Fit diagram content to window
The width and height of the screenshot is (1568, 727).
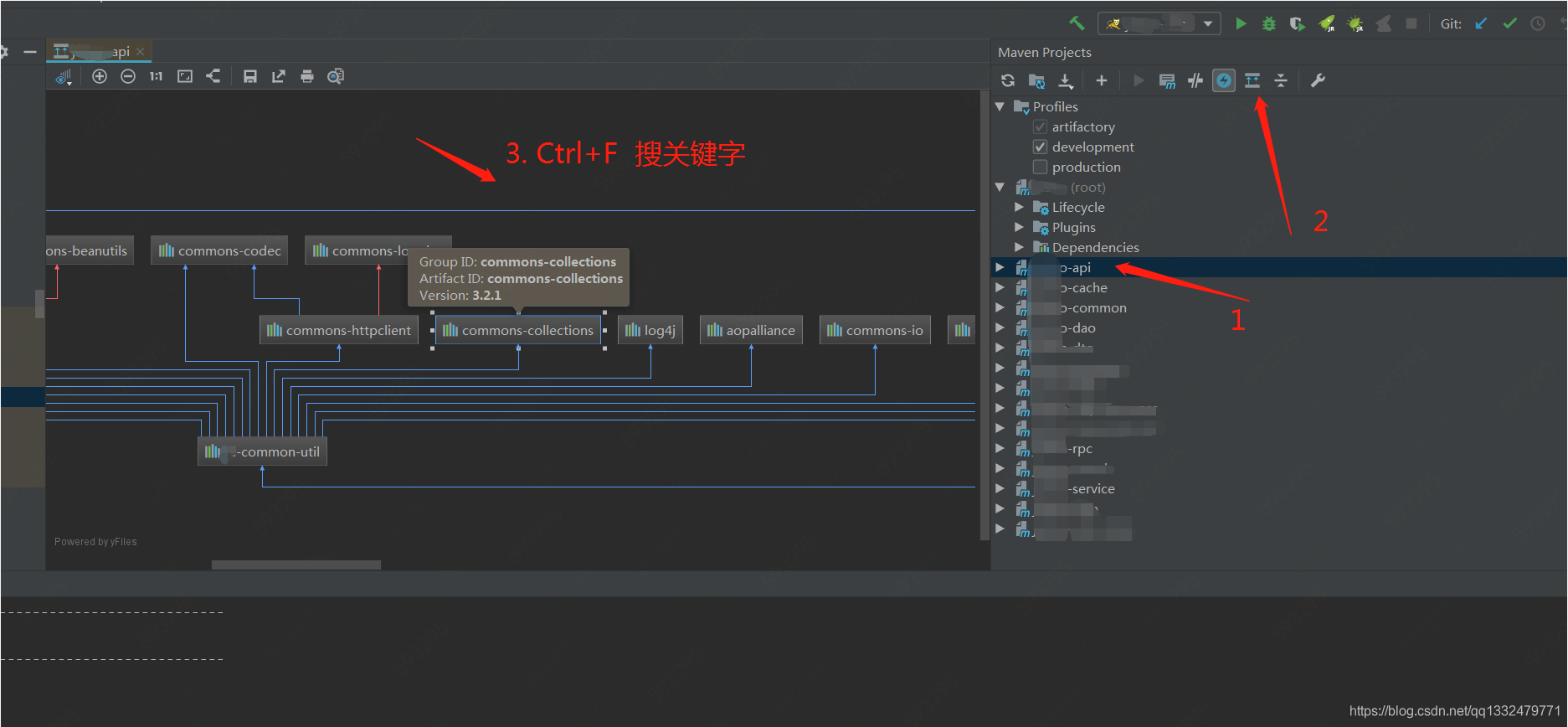185,76
